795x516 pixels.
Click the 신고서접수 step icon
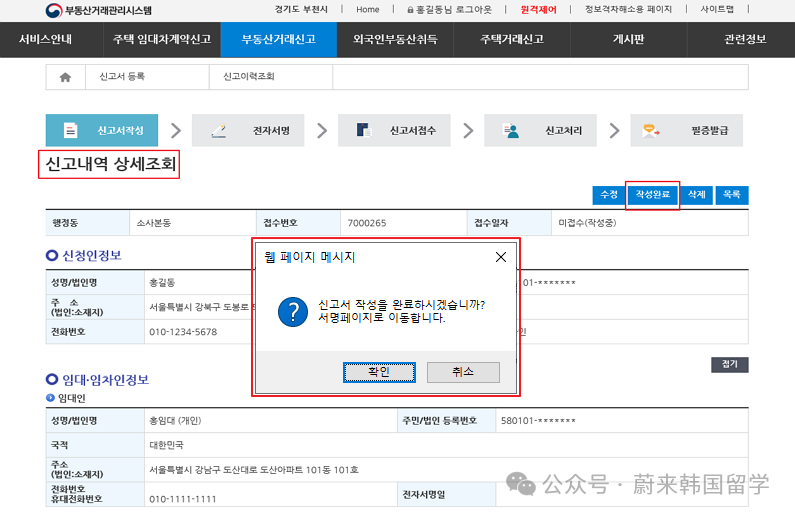pos(364,130)
